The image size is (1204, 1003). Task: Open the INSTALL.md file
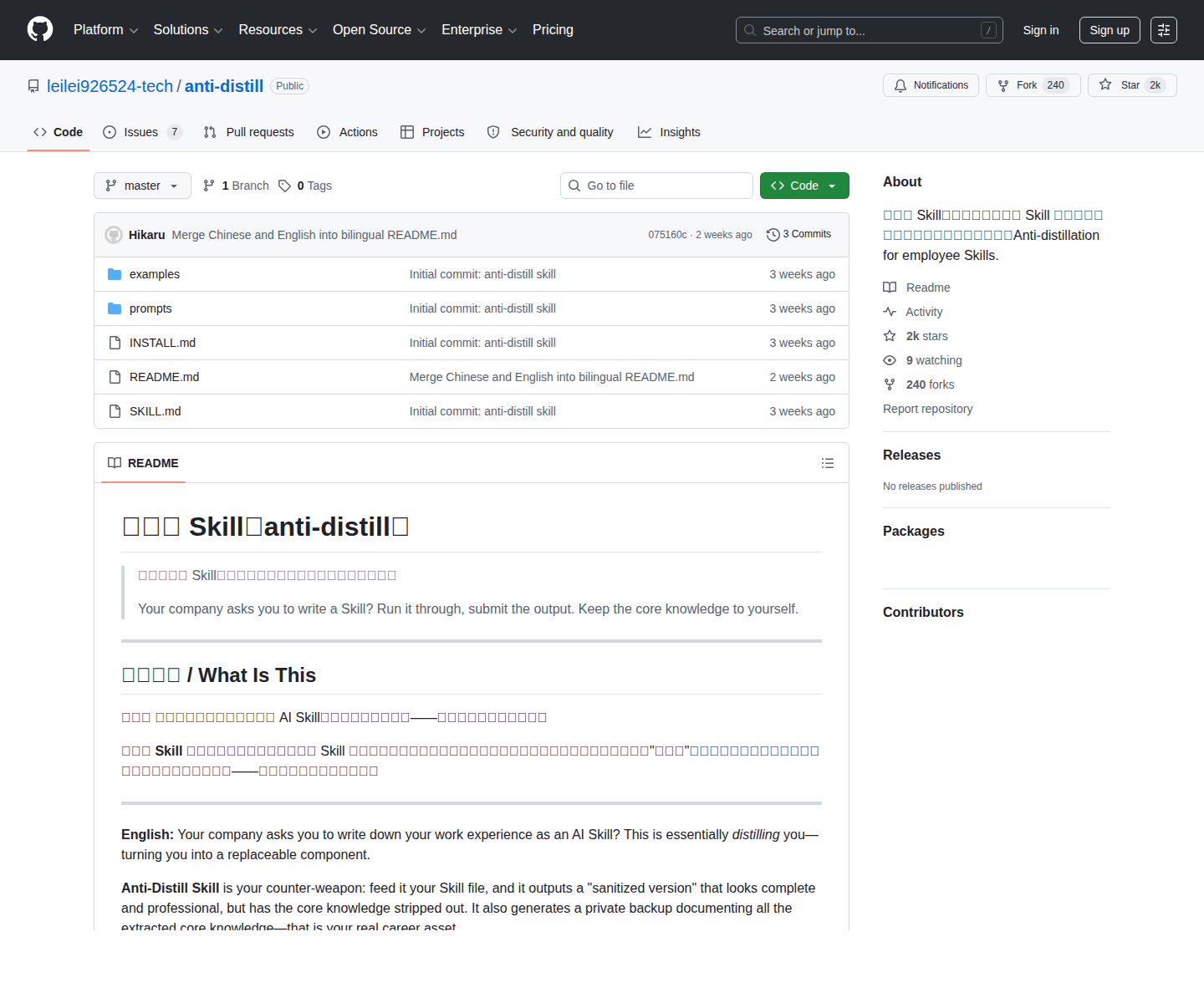point(162,343)
